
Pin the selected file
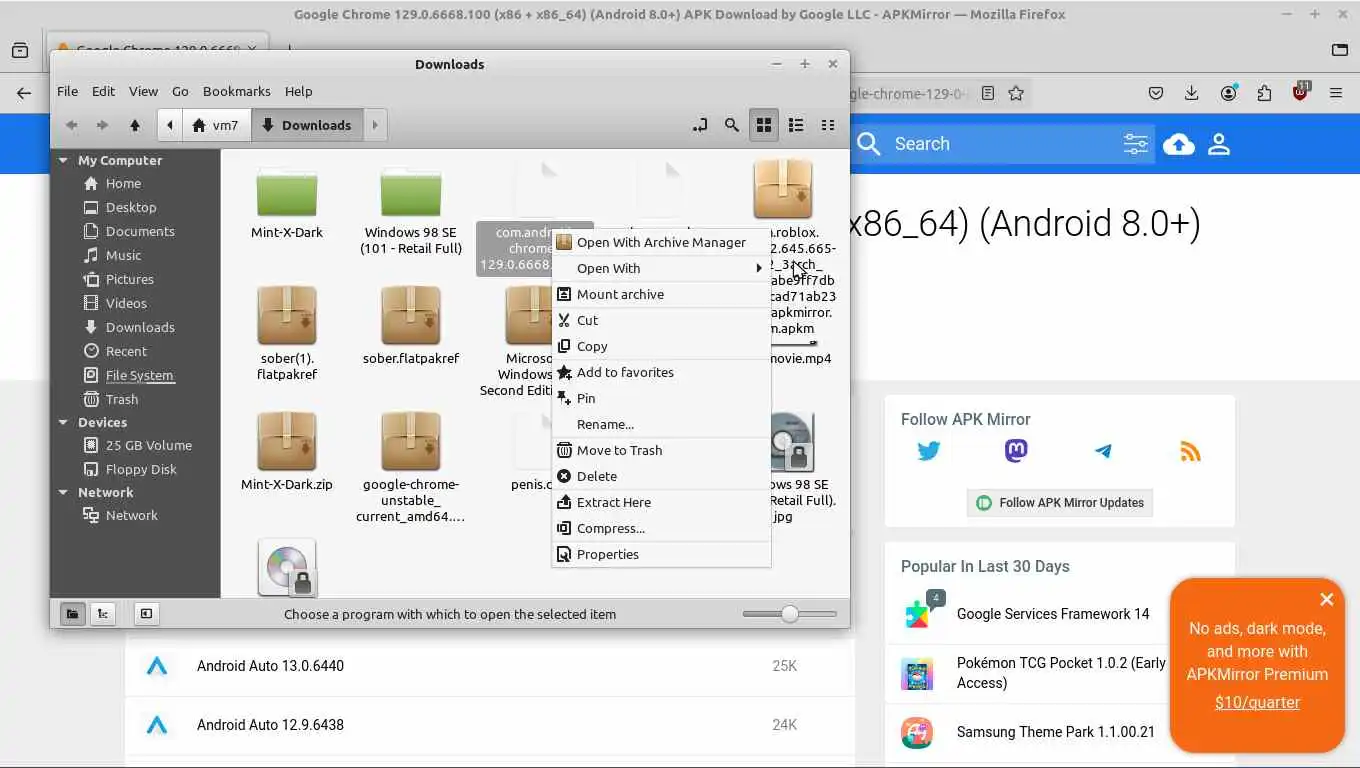pos(661,398)
